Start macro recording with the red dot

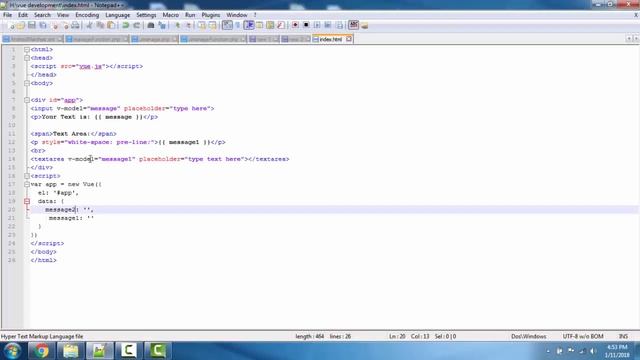pyautogui.click(x=295, y=25)
